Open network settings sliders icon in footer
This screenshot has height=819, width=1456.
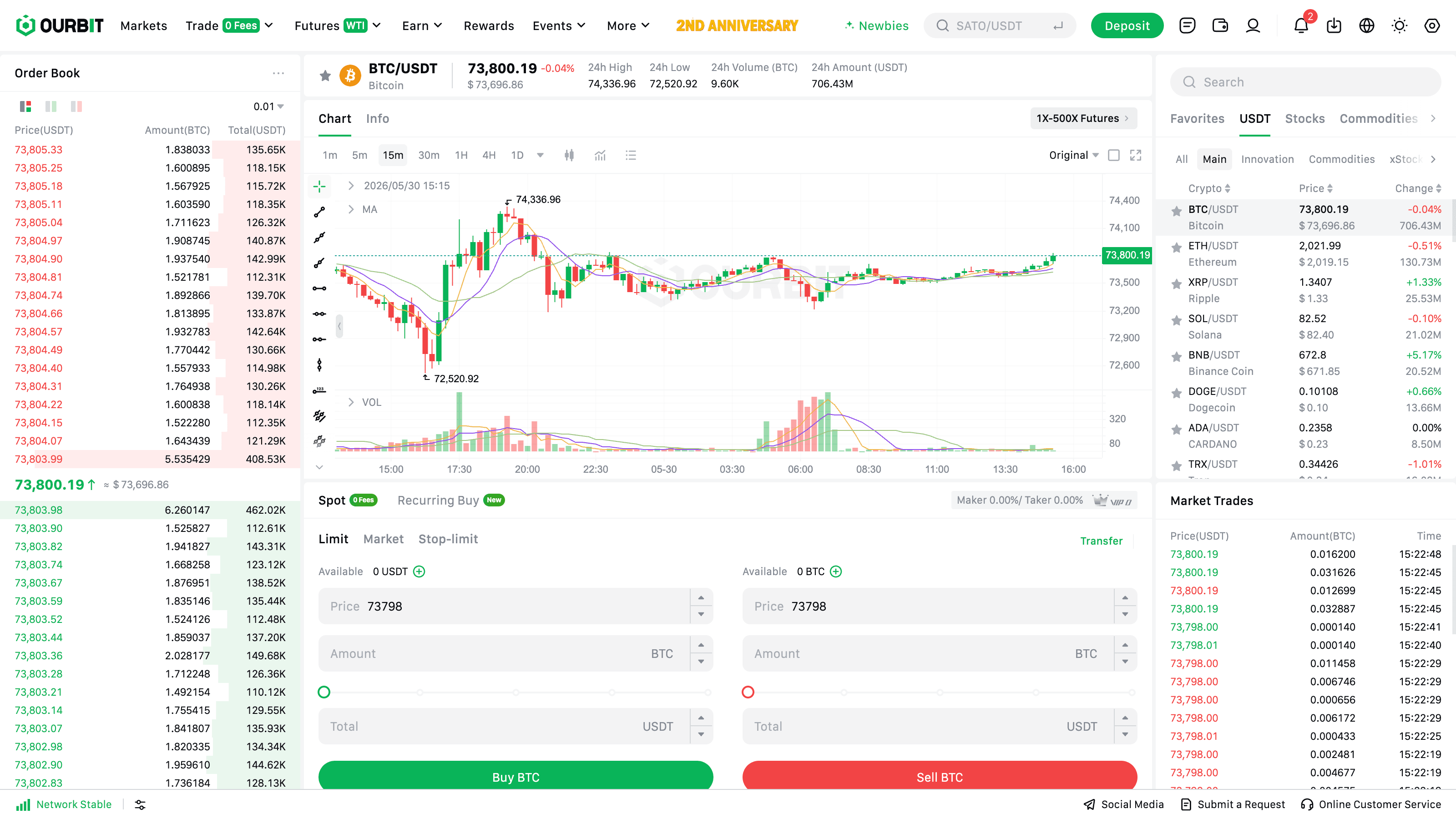(140, 804)
